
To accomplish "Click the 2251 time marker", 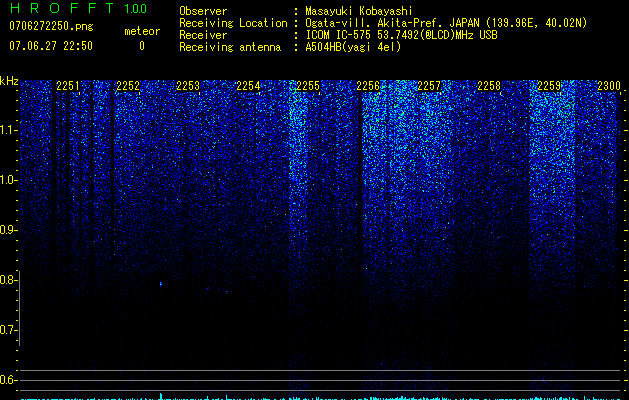I will (68, 86).
